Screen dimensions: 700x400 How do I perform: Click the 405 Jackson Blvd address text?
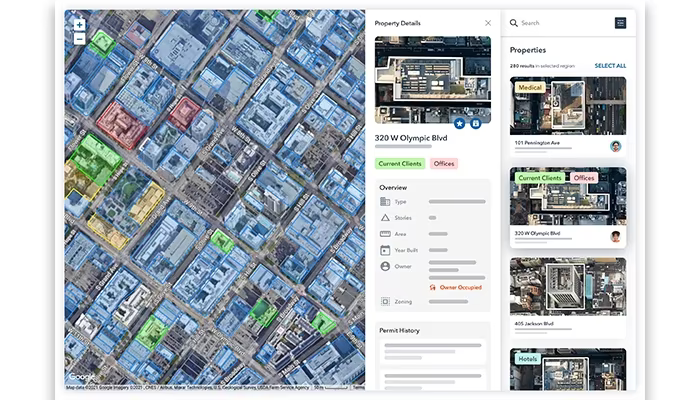(534, 324)
